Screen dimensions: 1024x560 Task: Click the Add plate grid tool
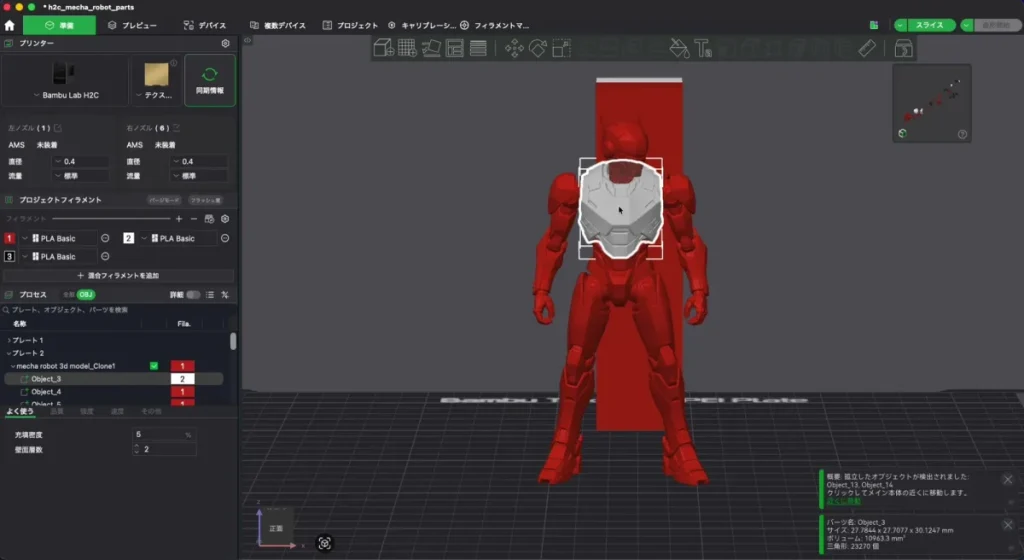[407, 48]
